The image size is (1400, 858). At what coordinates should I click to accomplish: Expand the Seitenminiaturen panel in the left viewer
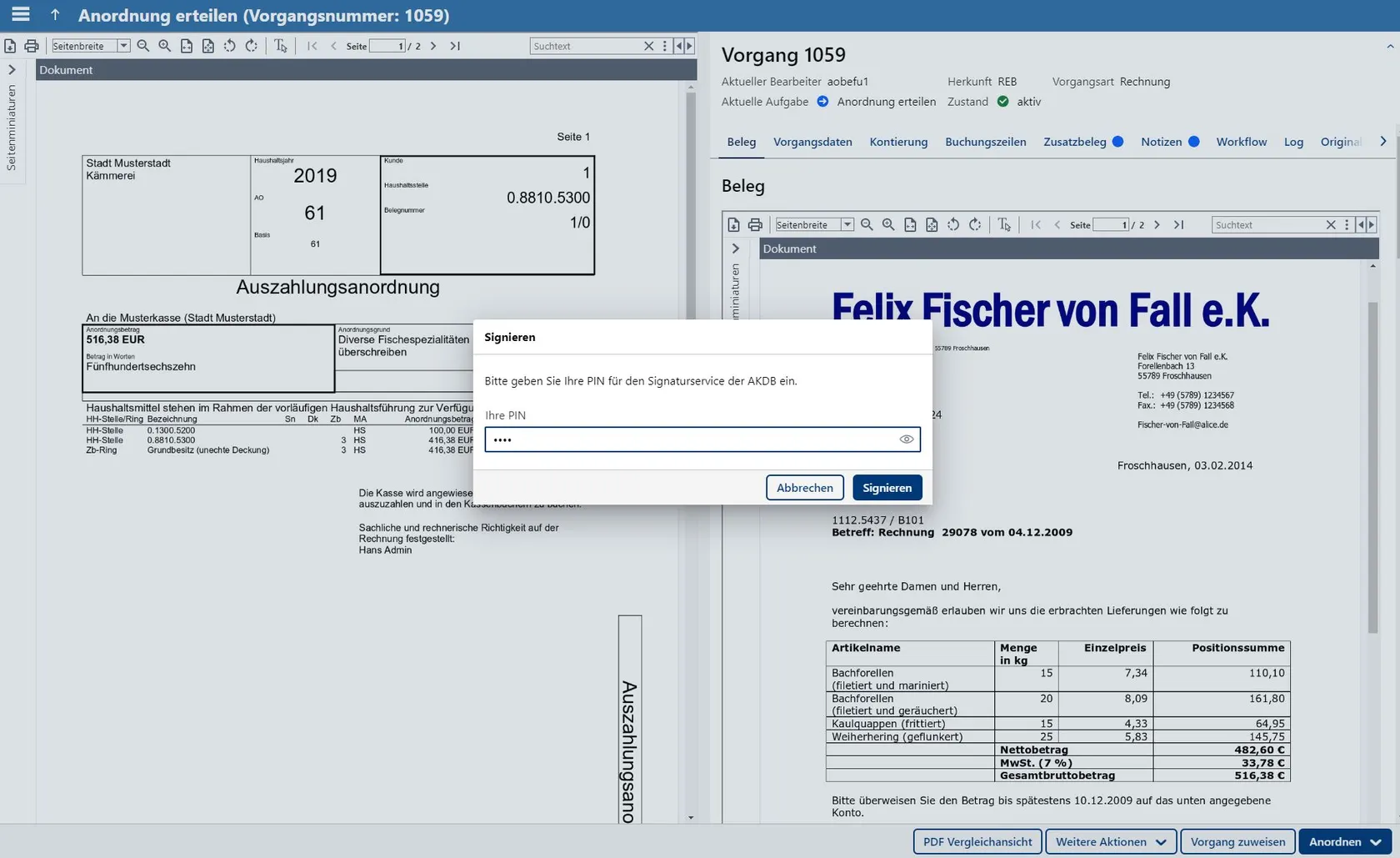[12, 70]
